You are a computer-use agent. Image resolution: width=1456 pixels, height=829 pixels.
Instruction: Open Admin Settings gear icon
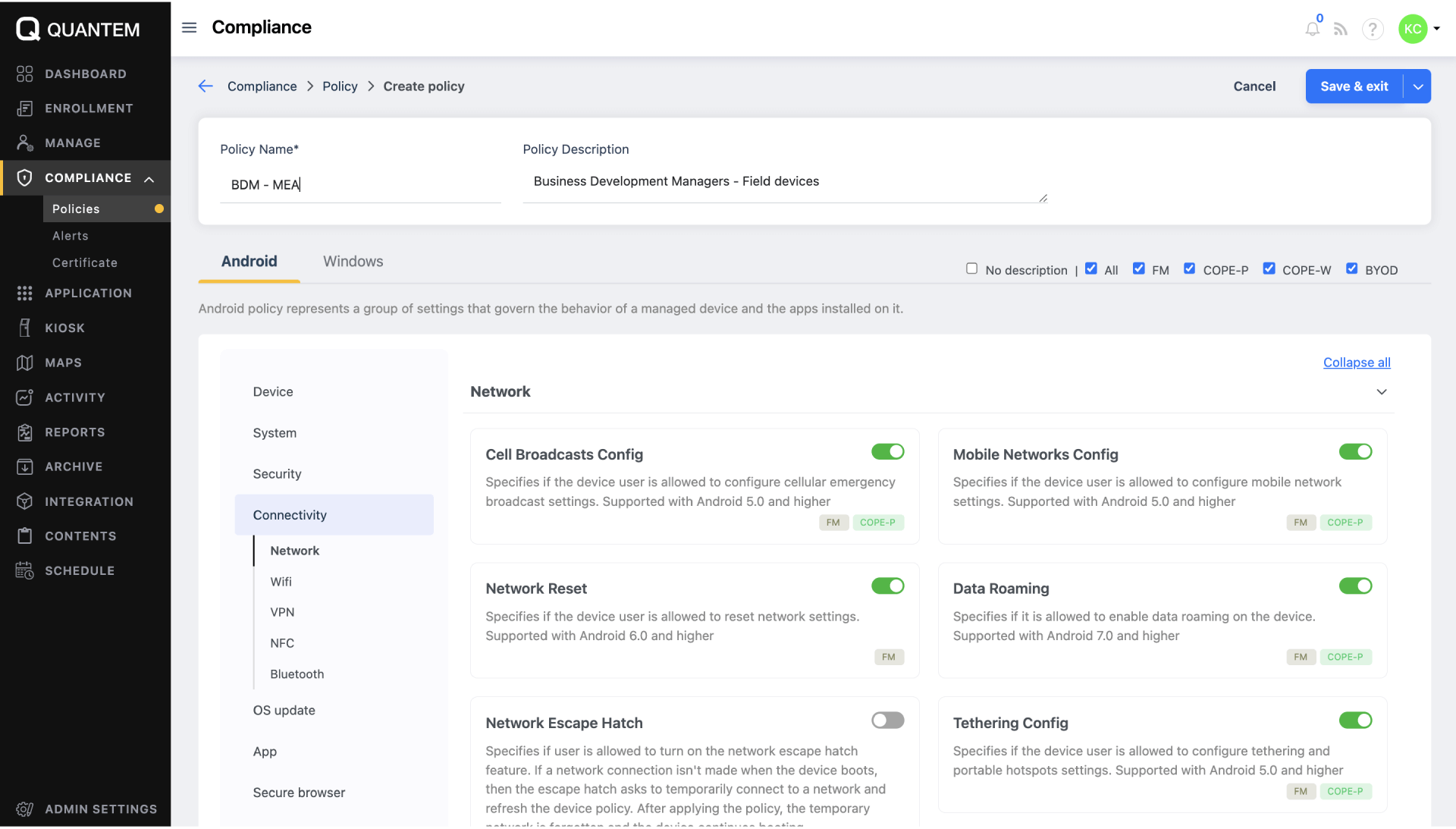tap(25, 809)
